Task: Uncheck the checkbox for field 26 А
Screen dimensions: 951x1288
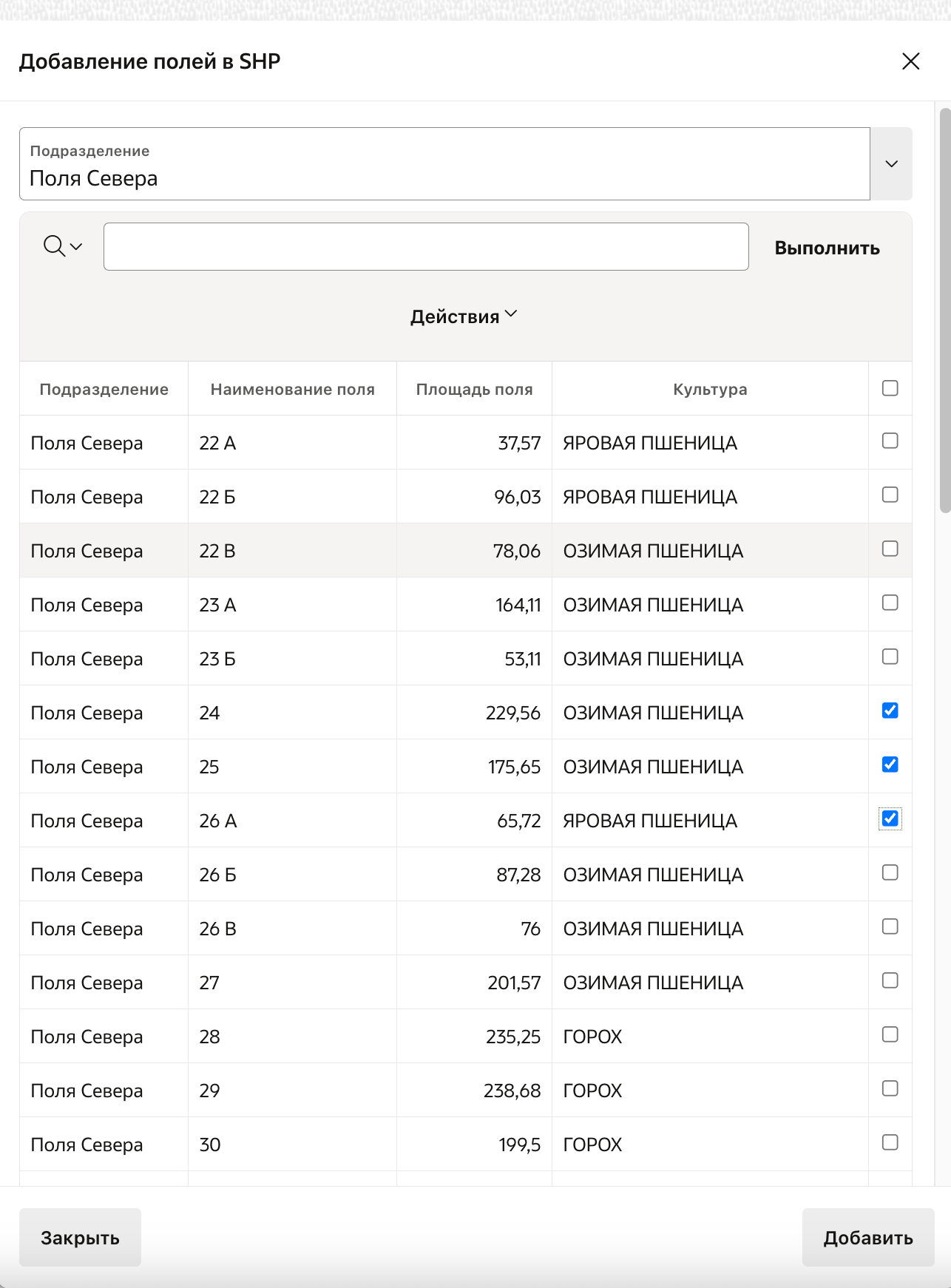Action: point(890,819)
